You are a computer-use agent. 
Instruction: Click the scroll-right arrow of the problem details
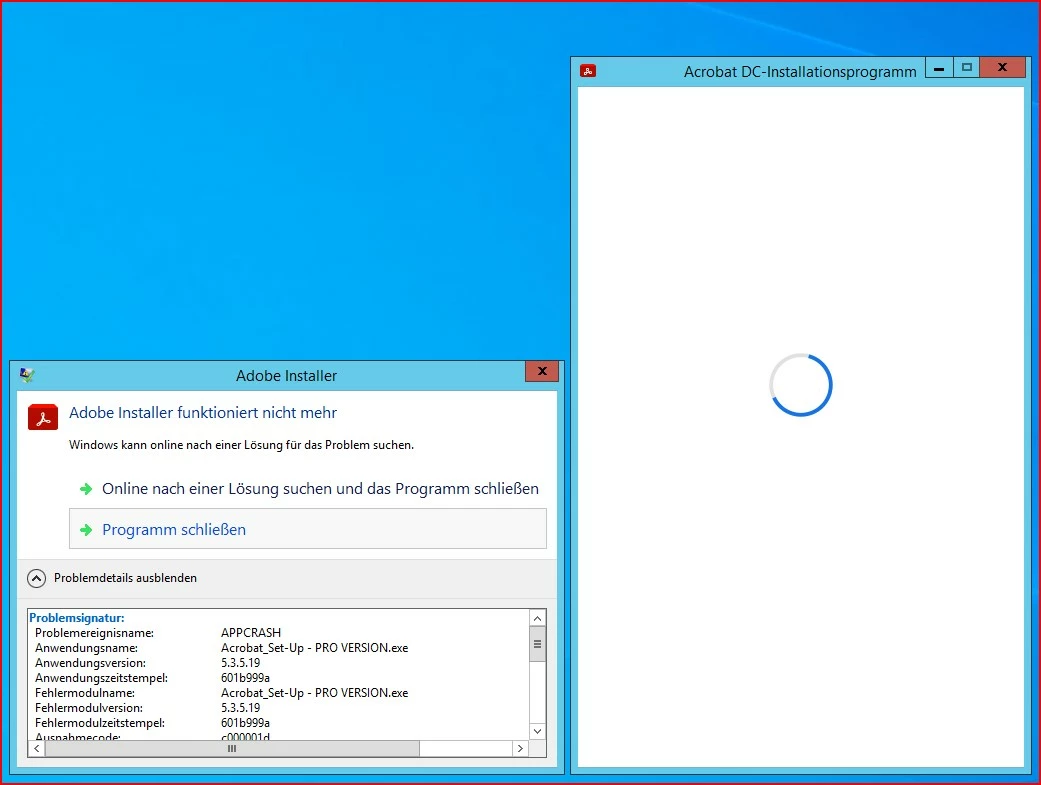[x=520, y=748]
